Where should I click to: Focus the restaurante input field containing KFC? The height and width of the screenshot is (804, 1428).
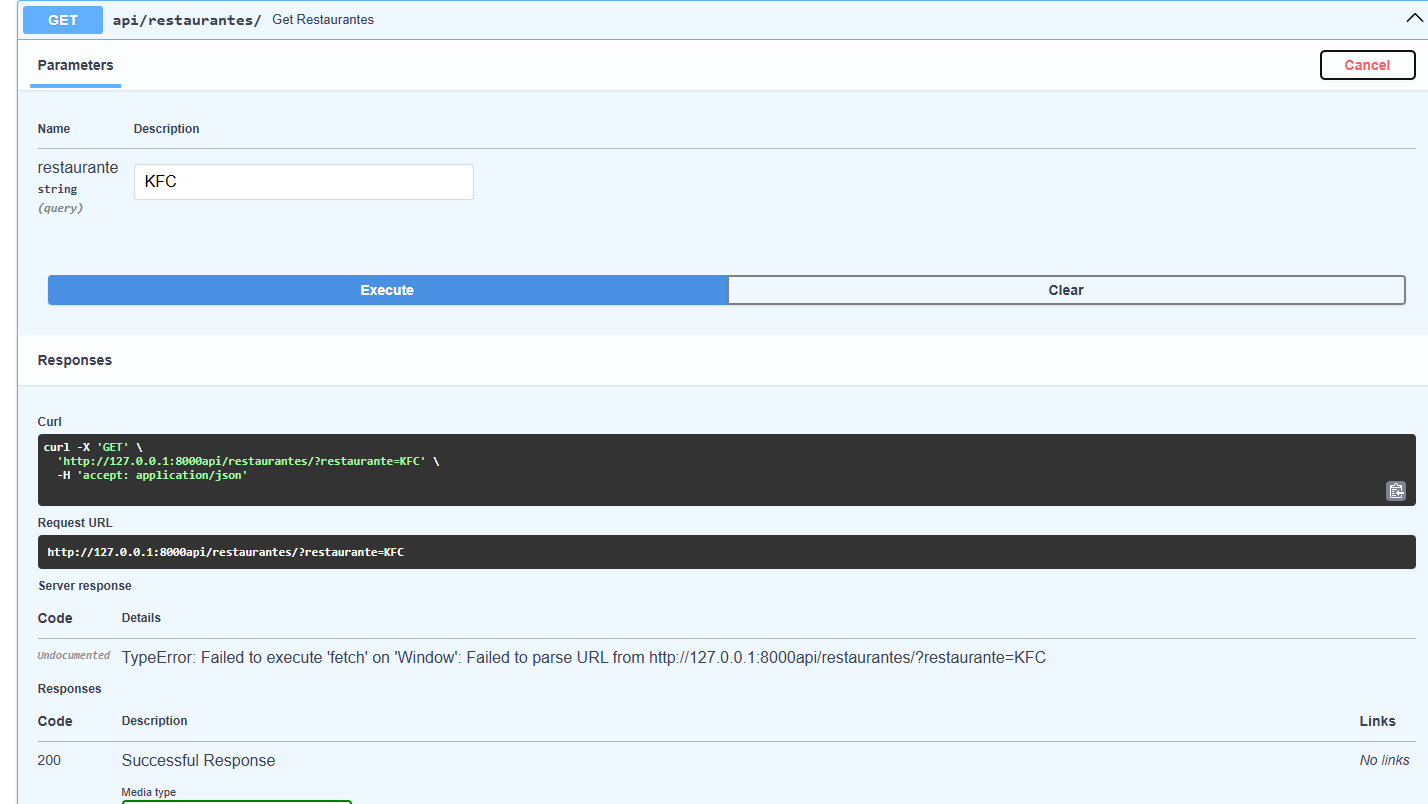pyautogui.click(x=304, y=182)
